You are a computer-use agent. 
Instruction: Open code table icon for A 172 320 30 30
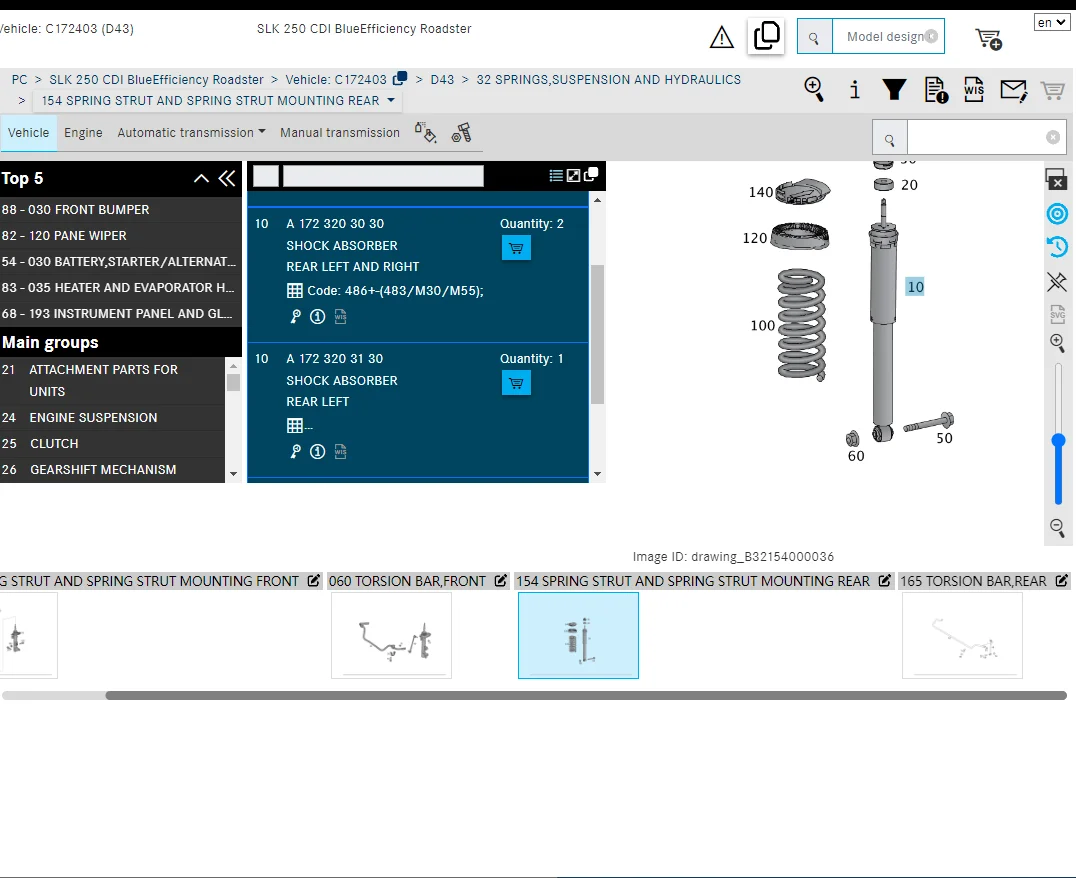pos(294,290)
